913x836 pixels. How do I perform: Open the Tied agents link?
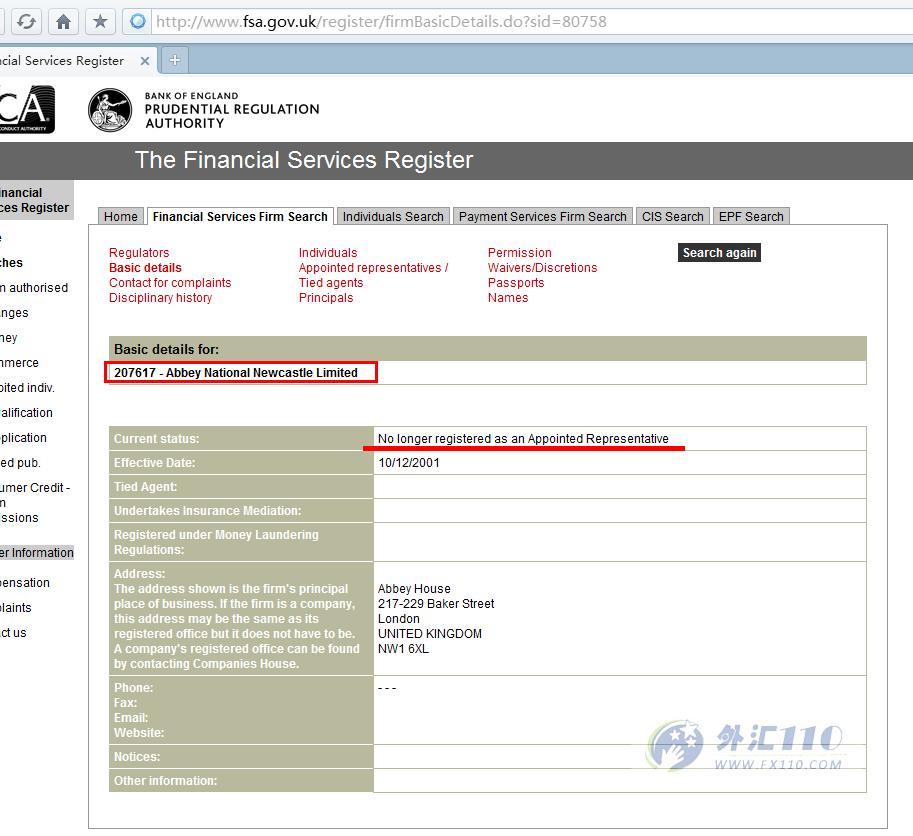(x=331, y=283)
